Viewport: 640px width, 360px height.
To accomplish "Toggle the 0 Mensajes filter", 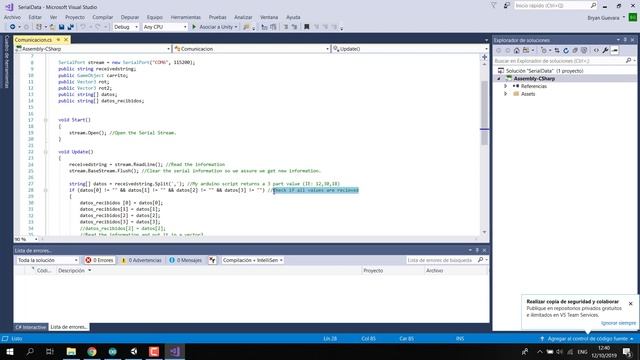I will point(186,260).
